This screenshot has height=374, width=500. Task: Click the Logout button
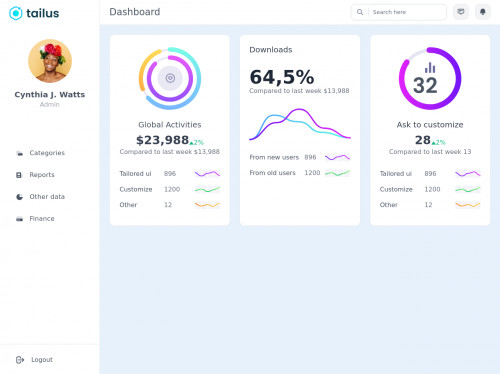(x=34, y=360)
